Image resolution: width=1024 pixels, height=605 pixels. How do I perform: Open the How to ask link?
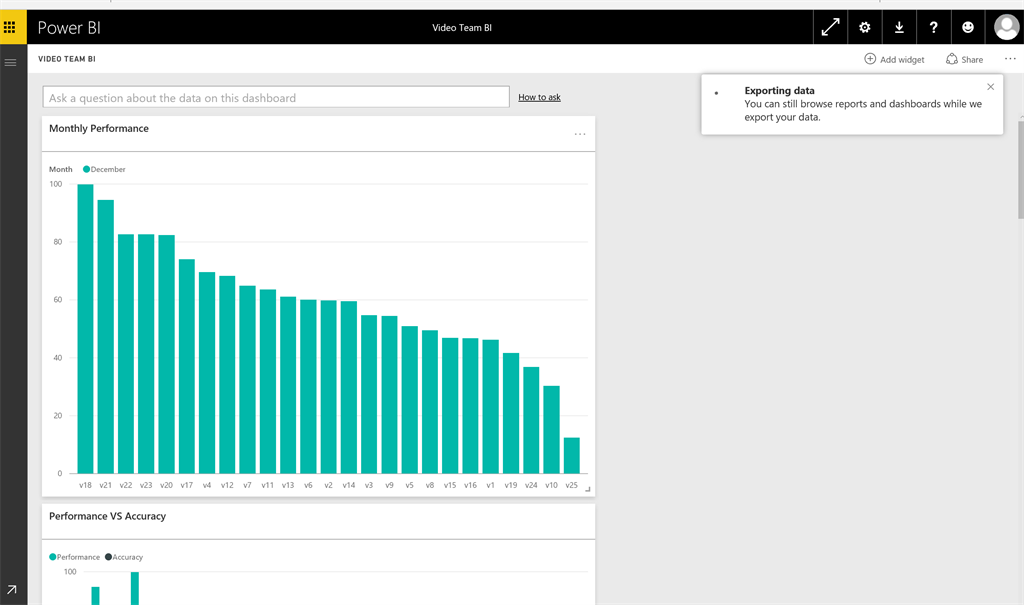coord(539,98)
